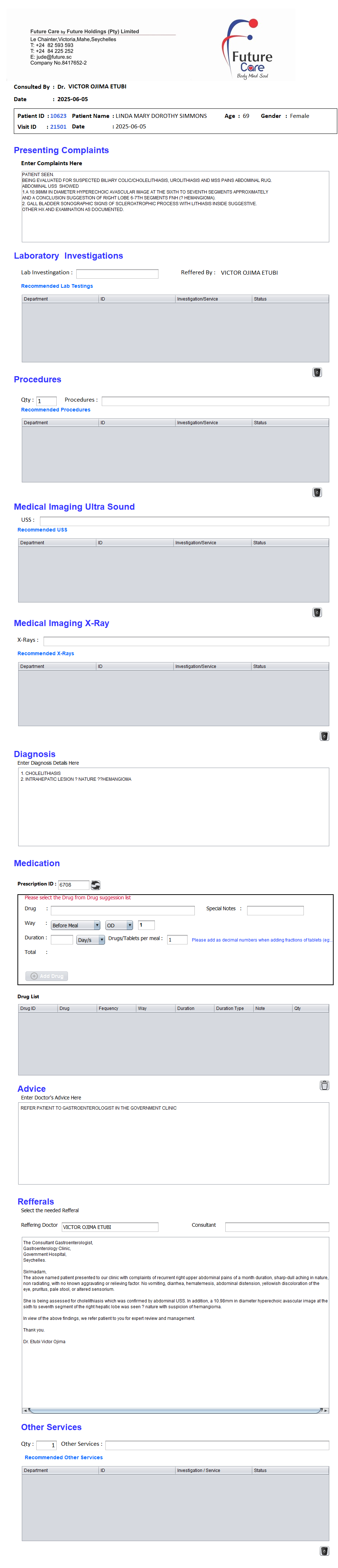Click the trash bin icon below Drug List
Screen dimensions: 338x1568
click(324, 1085)
